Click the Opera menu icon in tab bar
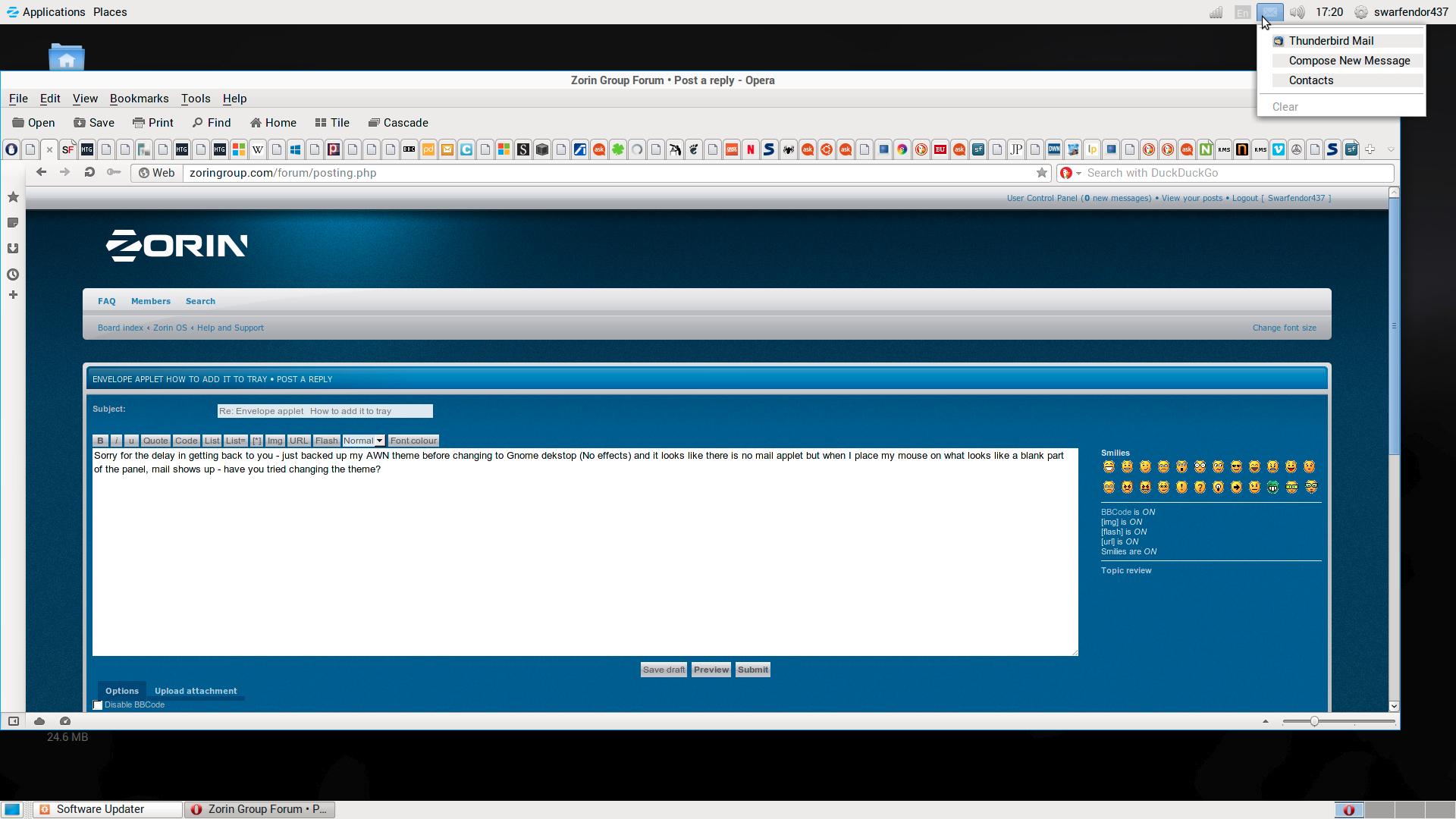This screenshot has height=819, width=1456. click(11, 149)
